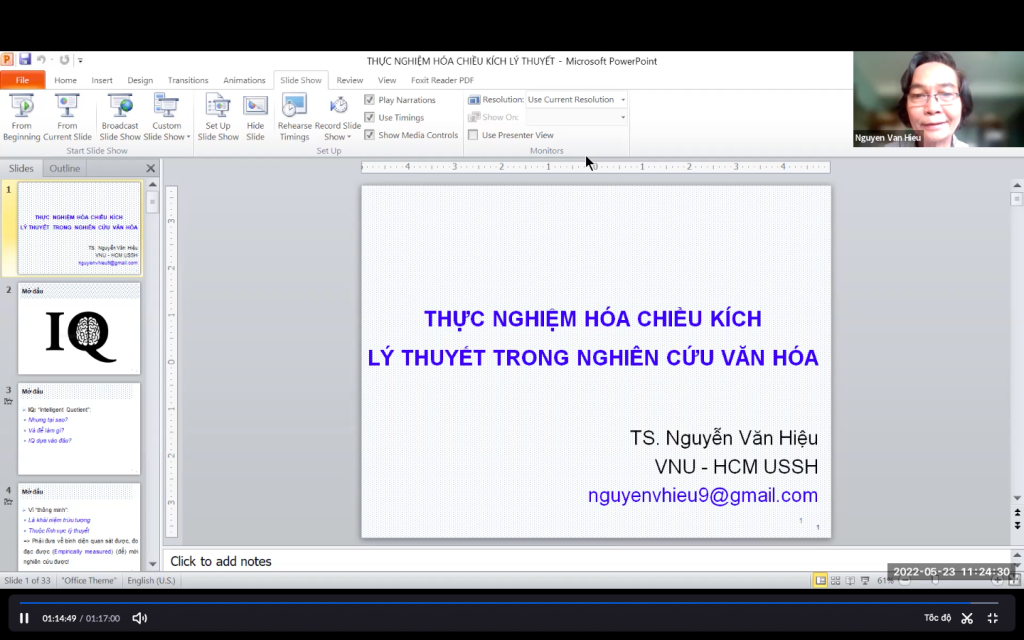
Task: Start Rehearse Timings
Action: point(295,118)
